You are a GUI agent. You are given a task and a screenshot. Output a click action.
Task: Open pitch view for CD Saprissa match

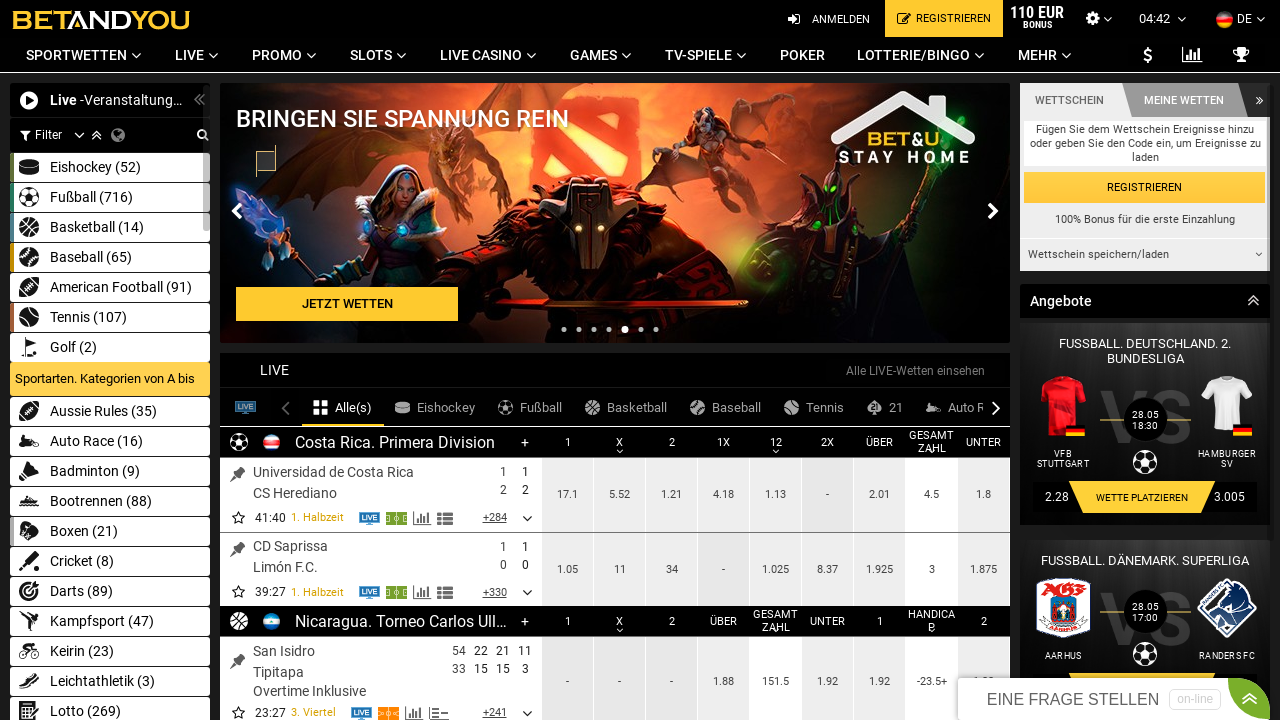pyautogui.click(x=396, y=592)
